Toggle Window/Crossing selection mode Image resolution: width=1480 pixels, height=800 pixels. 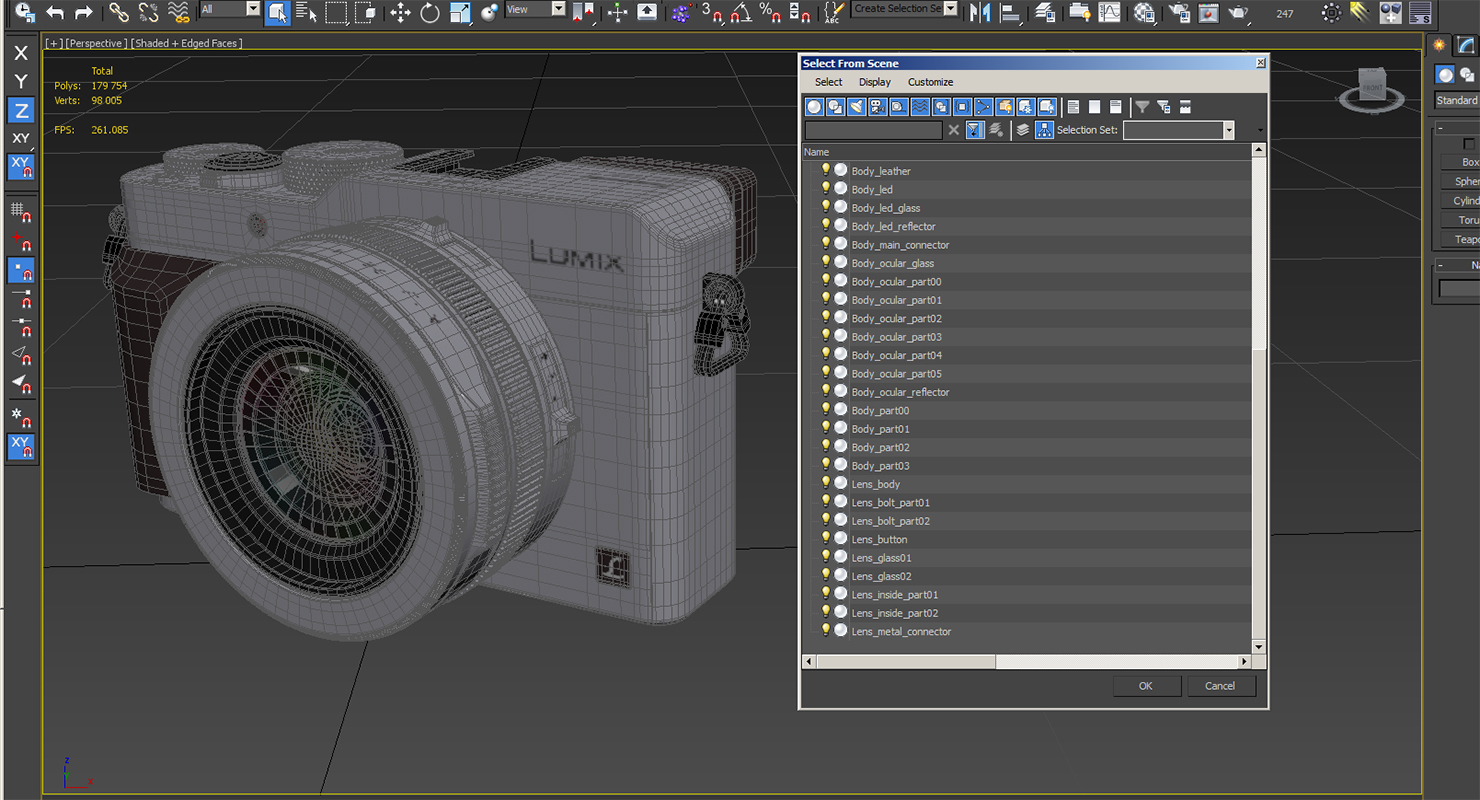point(367,12)
